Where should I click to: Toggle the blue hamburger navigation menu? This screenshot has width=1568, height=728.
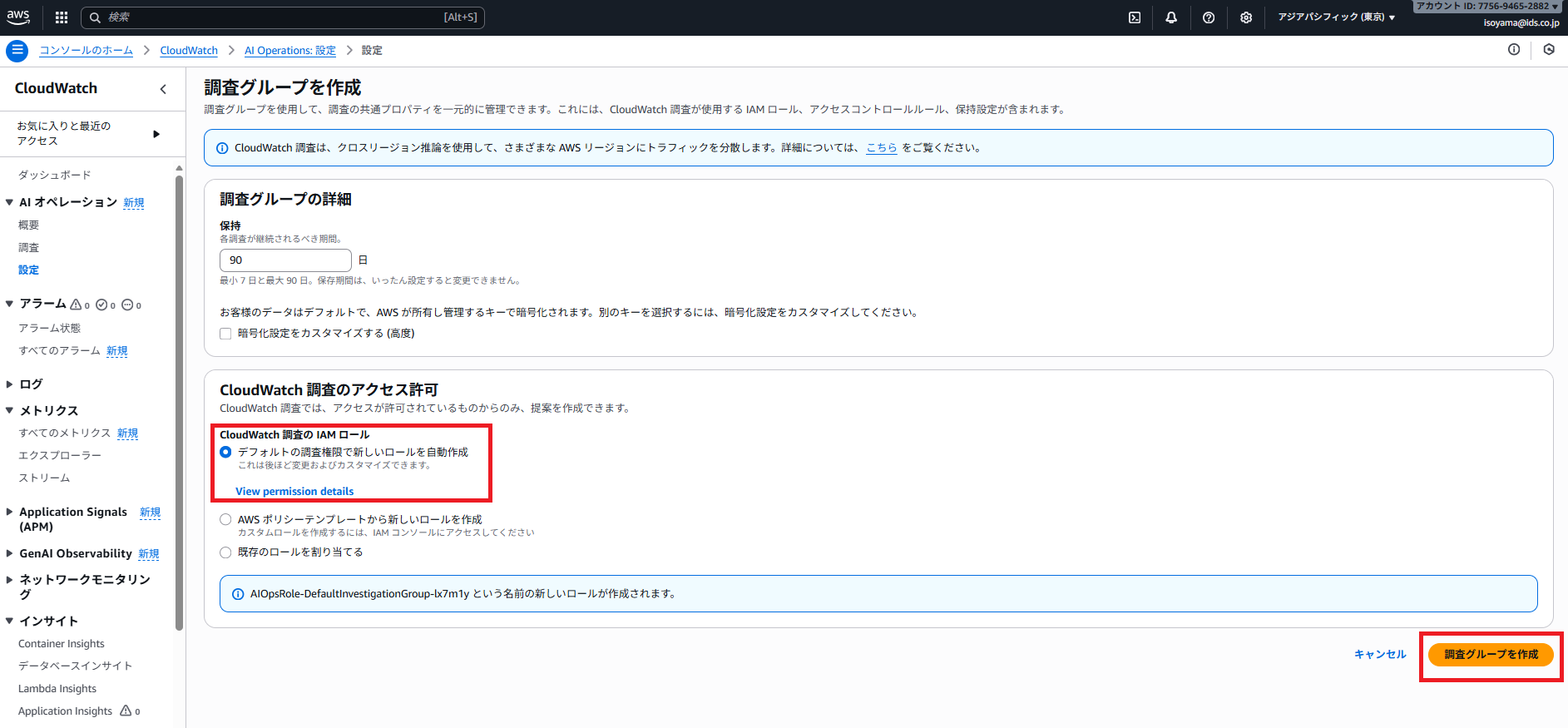pyautogui.click(x=17, y=51)
